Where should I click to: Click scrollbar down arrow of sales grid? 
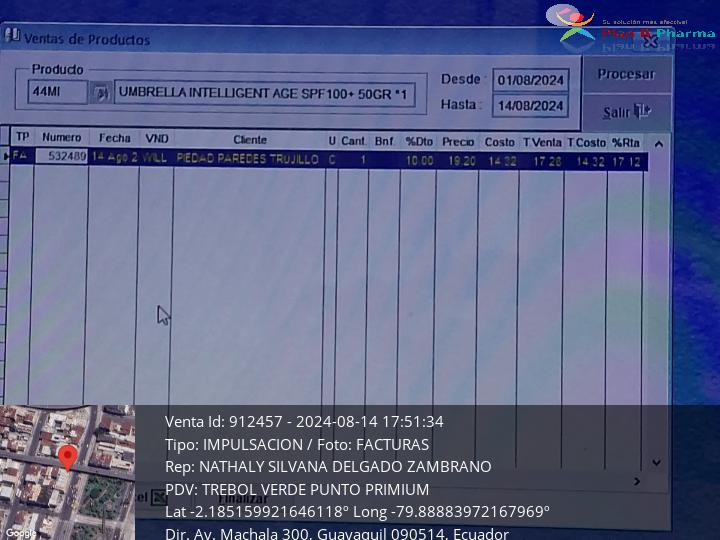pyautogui.click(x=657, y=462)
